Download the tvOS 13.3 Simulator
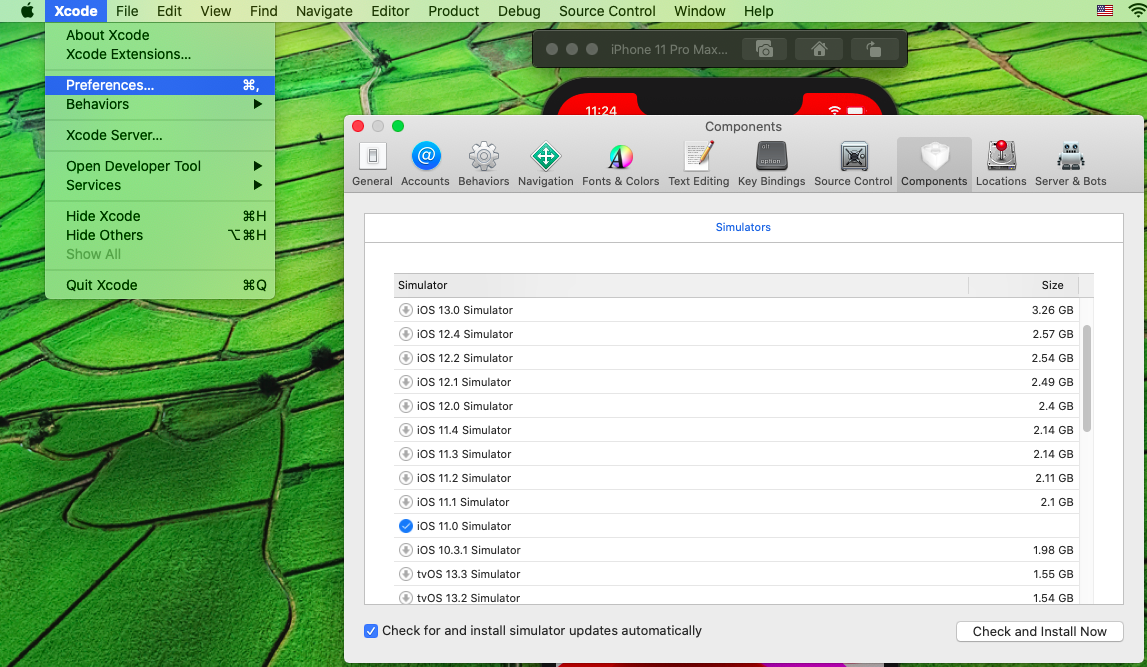The width and height of the screenshot is (1147, 667). pyautogui.click(x=405, y=574)
